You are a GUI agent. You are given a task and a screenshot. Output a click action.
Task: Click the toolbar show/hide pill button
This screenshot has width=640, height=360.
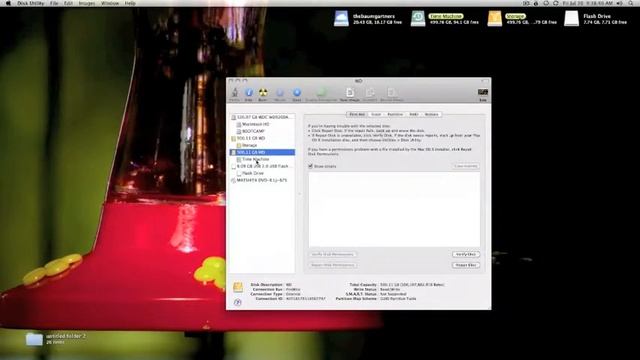pos(484,81)
